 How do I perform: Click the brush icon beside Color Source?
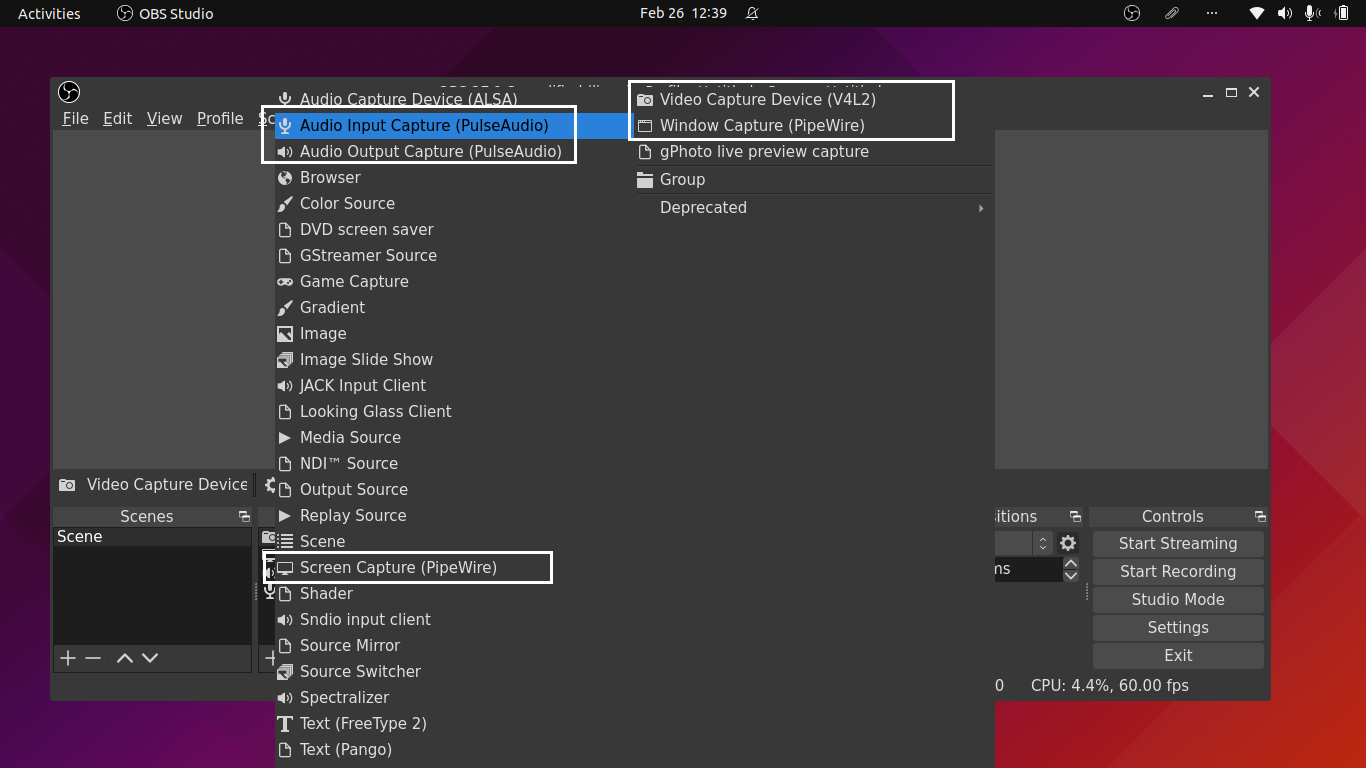[x=285, y=204]
